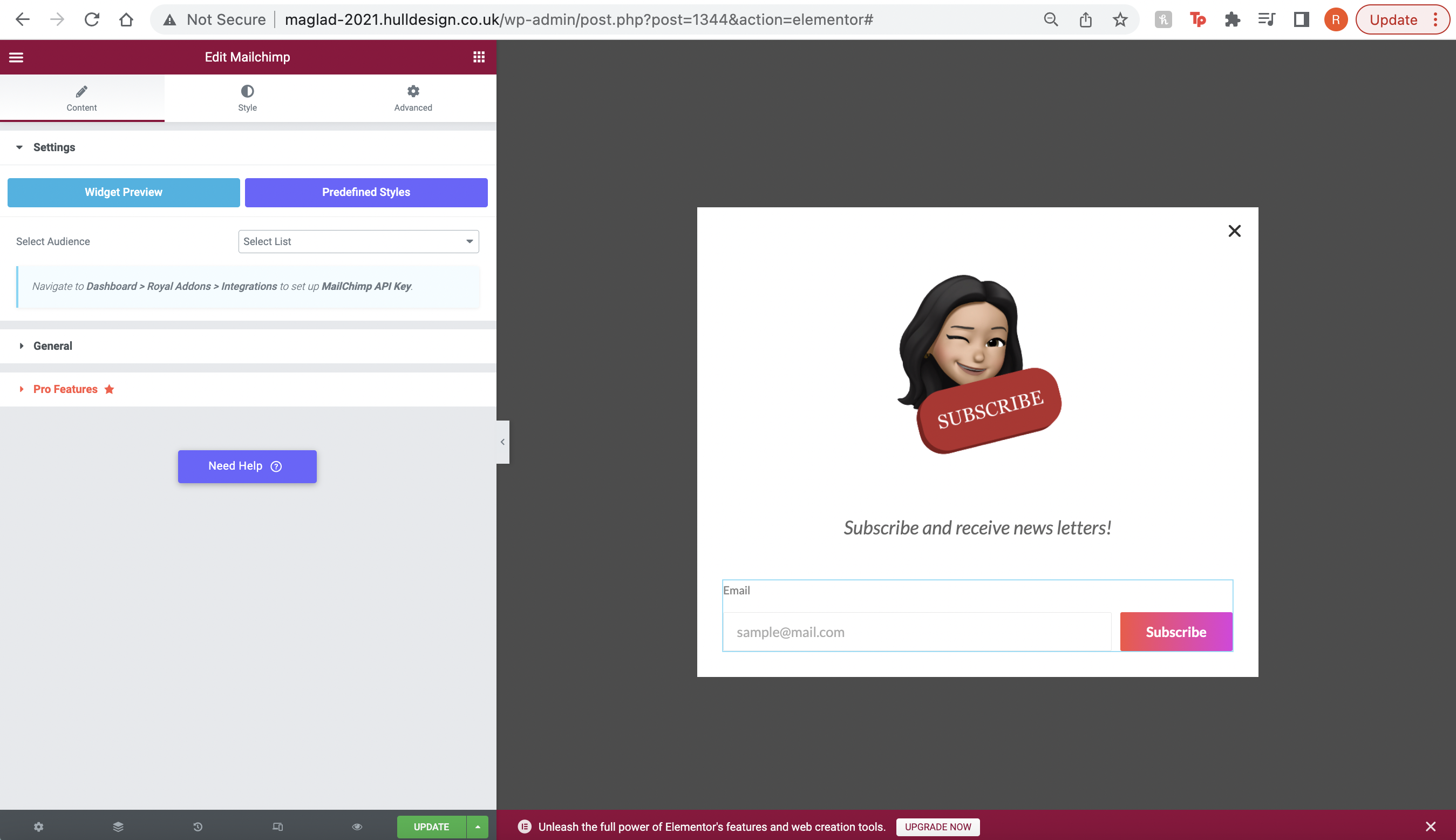The image size is (1456, 840).
Task: Bookmark this page with the star
Action: coord(1120,19)
